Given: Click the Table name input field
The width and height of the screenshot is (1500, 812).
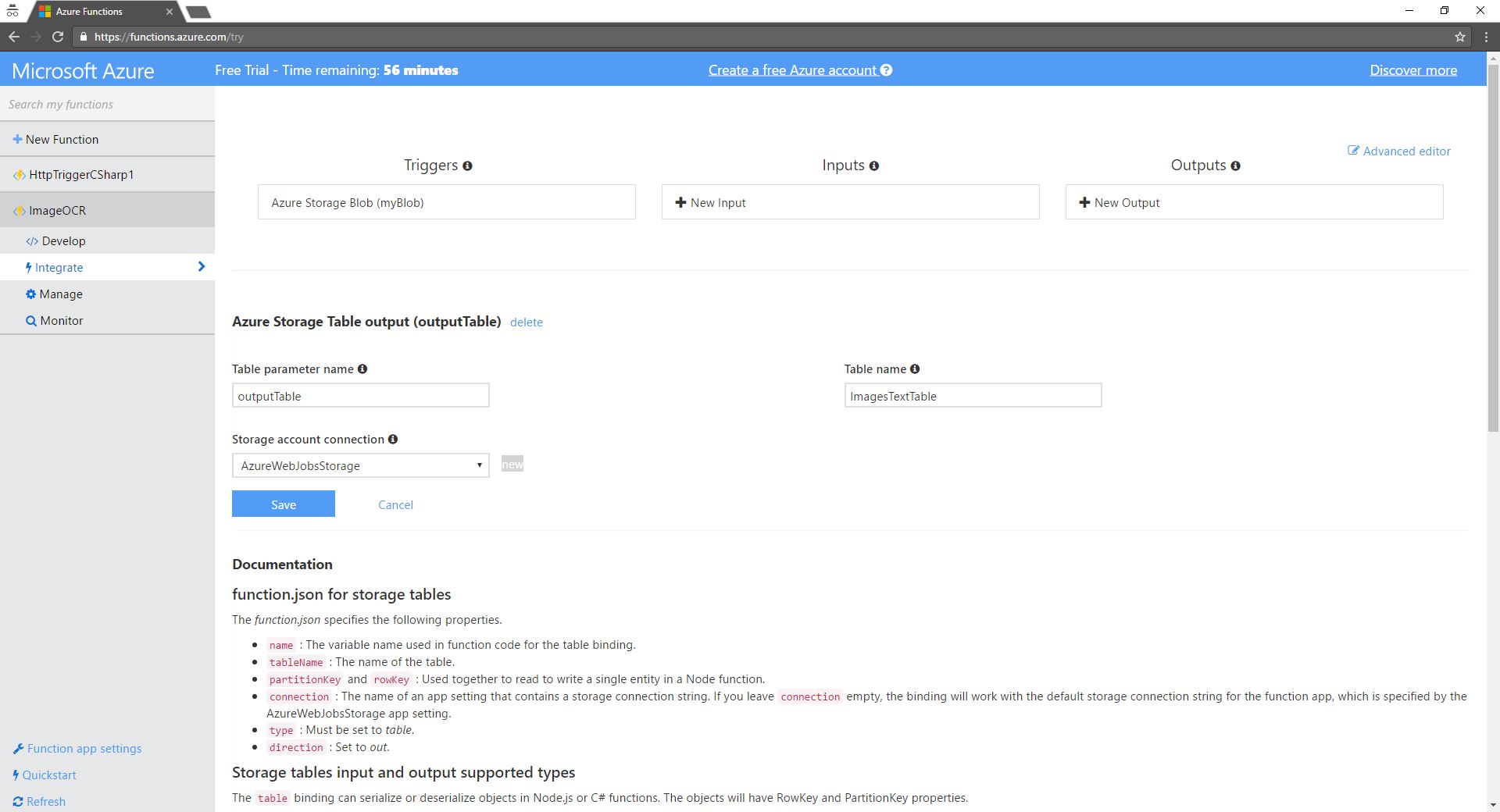Looking at the screenshot, I should point(973,396).
